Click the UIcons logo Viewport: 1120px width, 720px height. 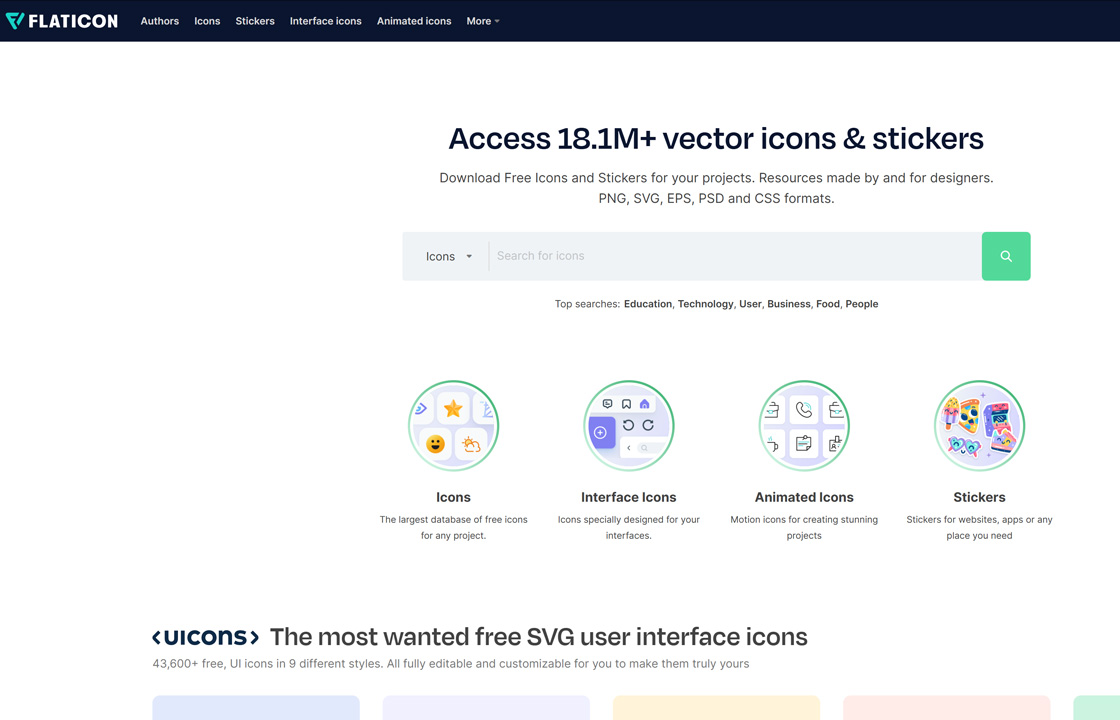tap(206, 636)
